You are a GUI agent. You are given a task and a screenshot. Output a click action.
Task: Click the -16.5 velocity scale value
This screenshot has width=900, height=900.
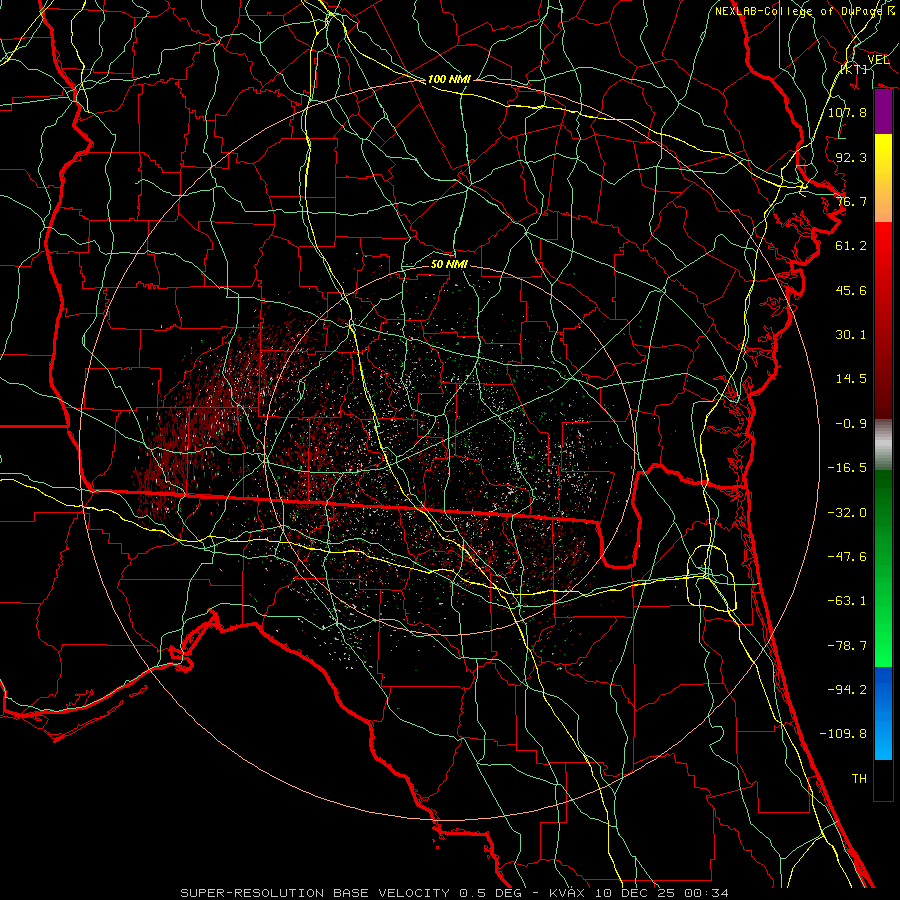point(847,468)
